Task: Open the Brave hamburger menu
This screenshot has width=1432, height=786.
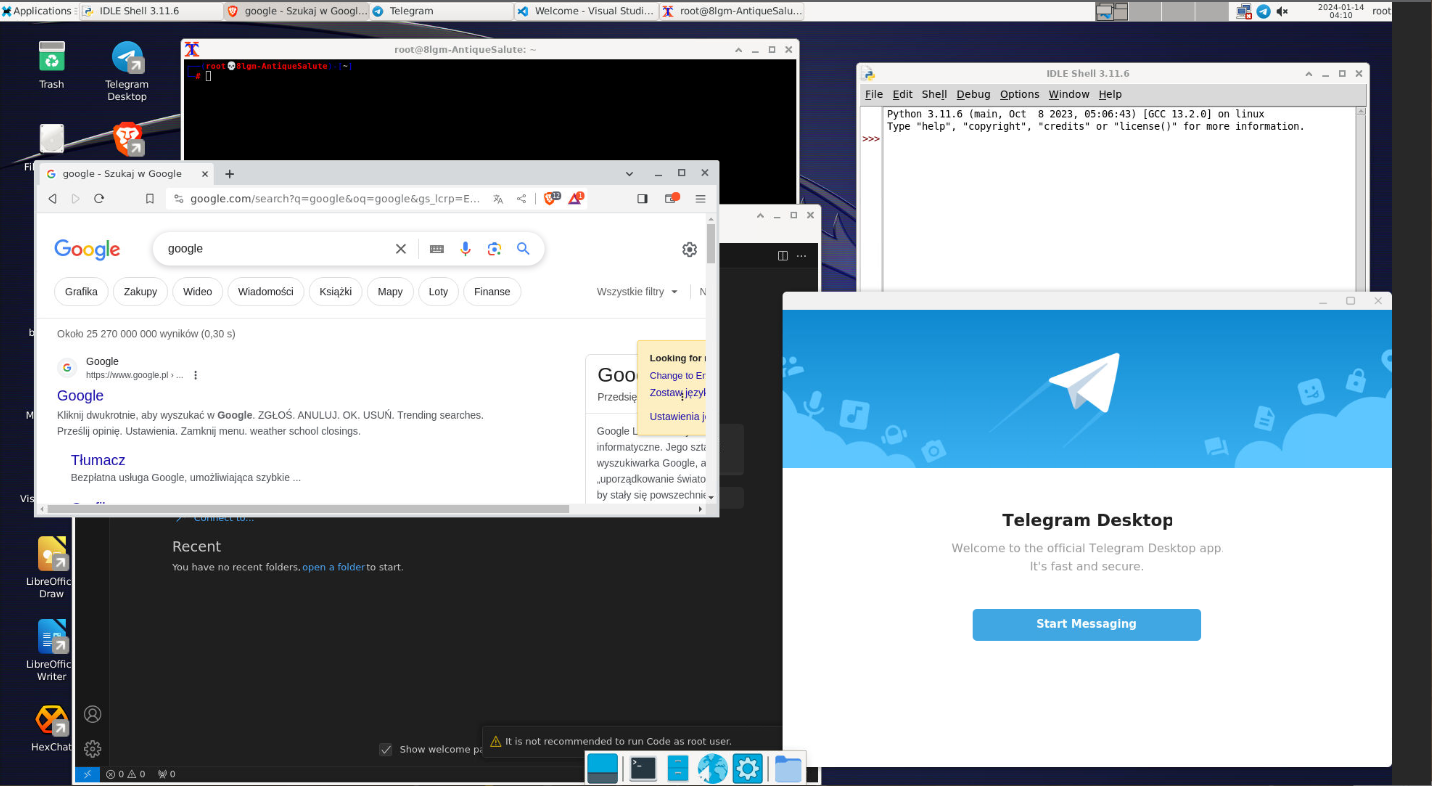Action: point(701,199)
